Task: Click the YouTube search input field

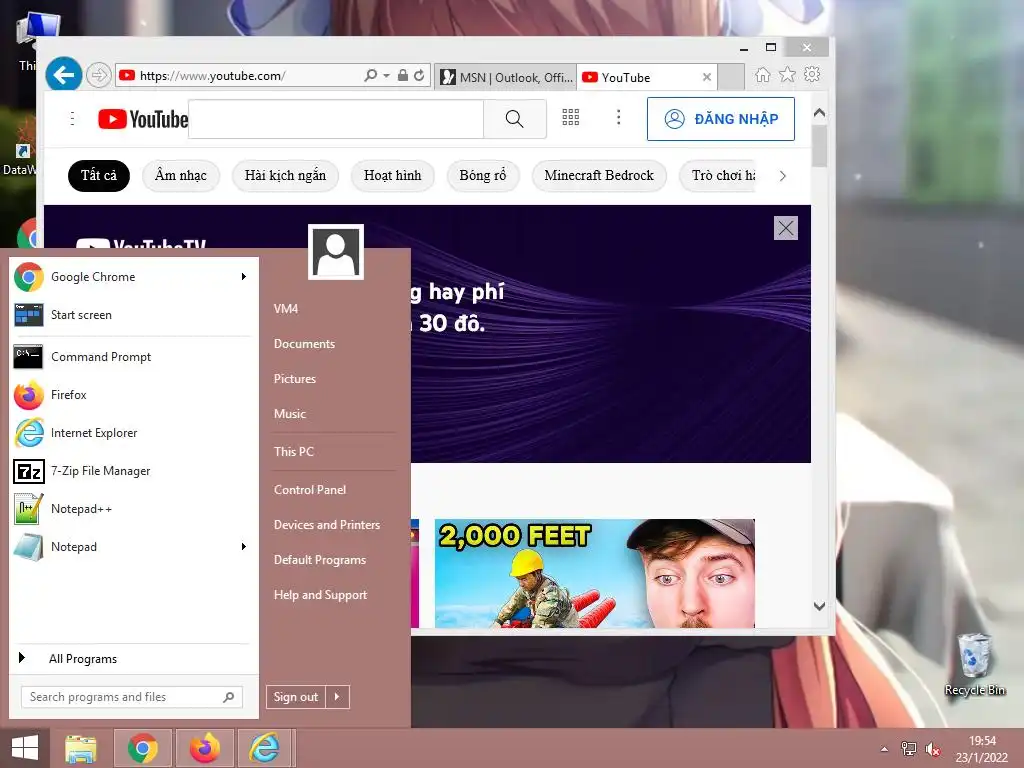Action: tap(336, 119)
